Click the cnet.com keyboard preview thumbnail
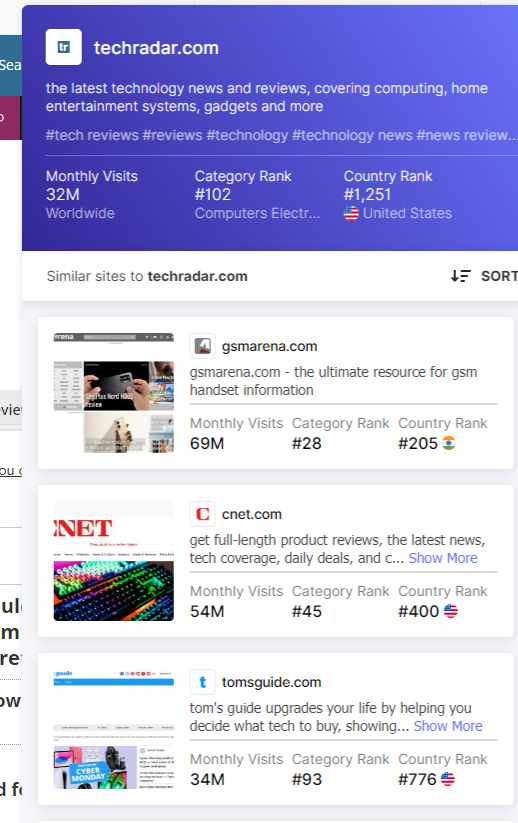 (114, 561)
